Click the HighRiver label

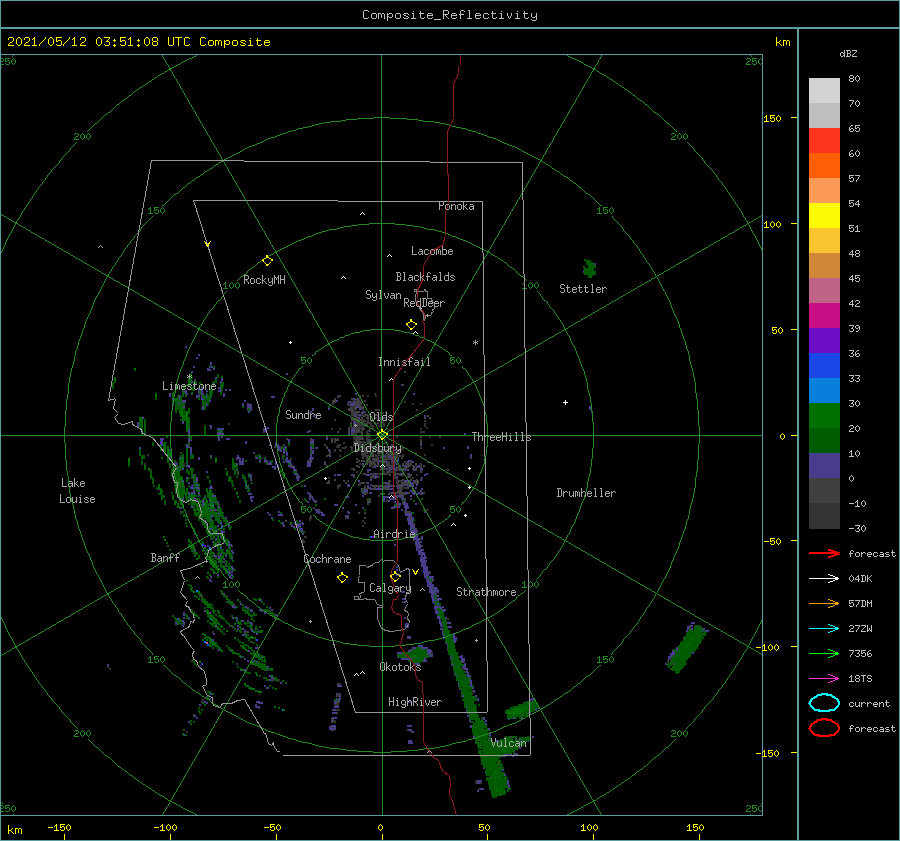pos(414,702)
